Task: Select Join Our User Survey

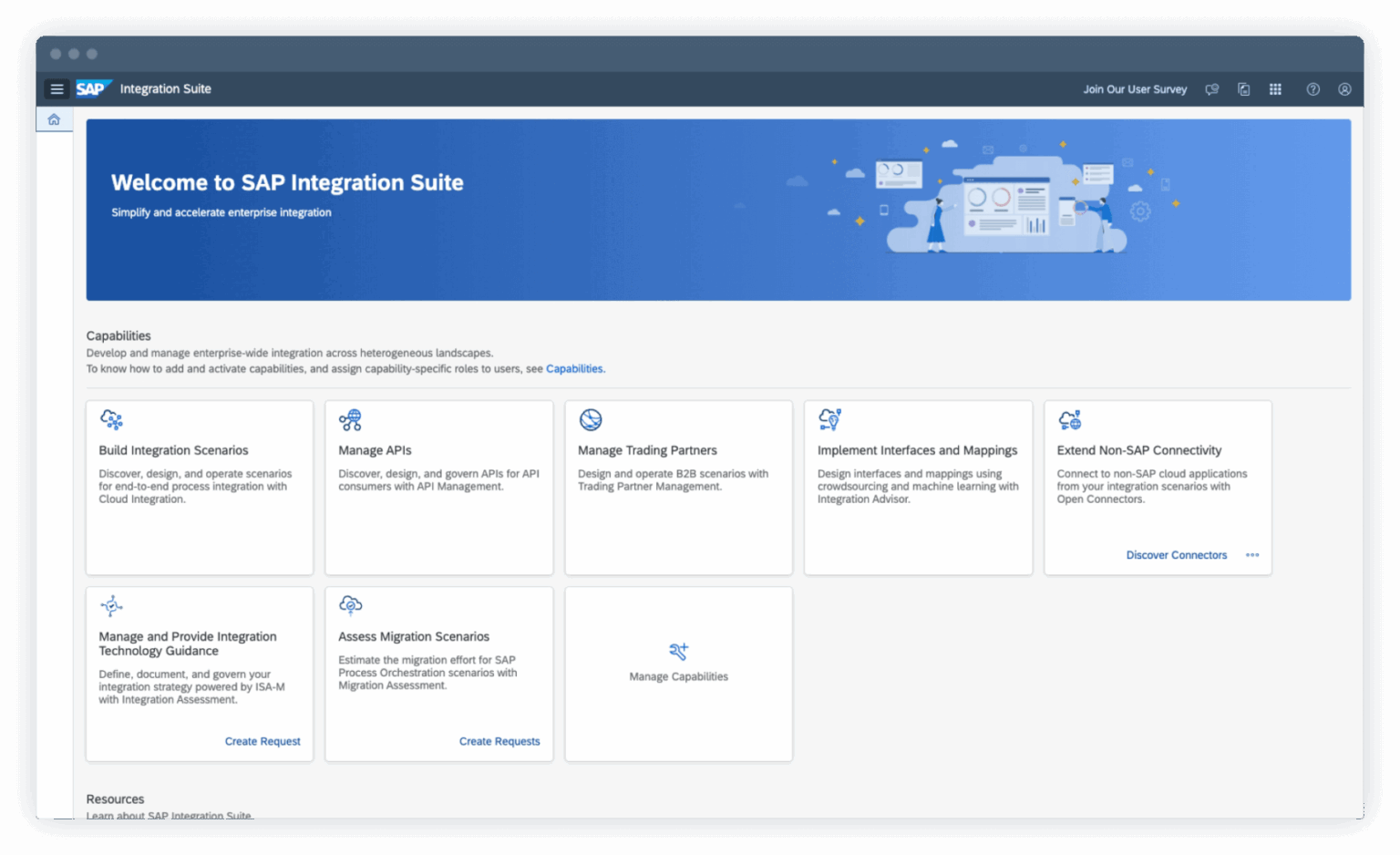Action: [1135, 88]
